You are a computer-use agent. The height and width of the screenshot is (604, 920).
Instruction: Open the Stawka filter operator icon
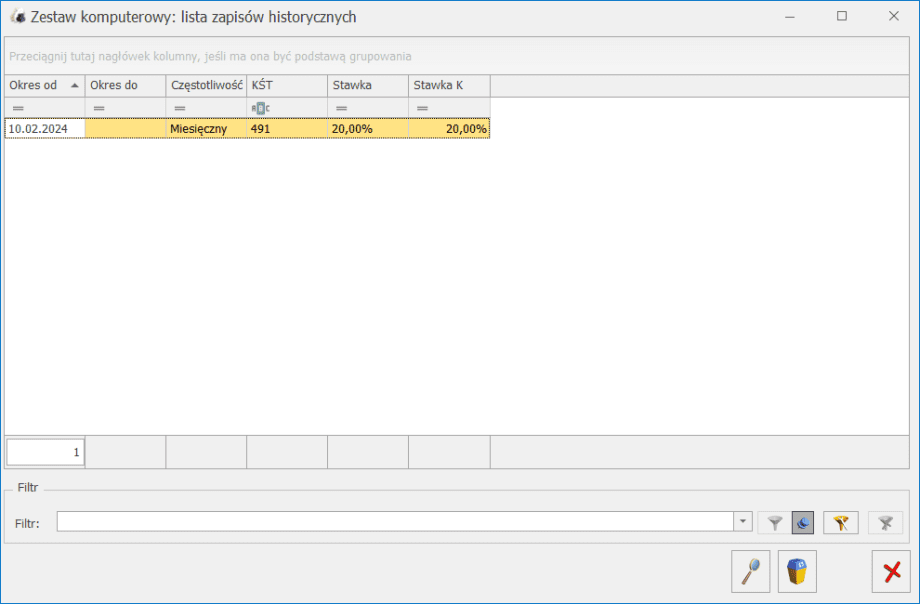pyautogui.click(x=341, y=109)
